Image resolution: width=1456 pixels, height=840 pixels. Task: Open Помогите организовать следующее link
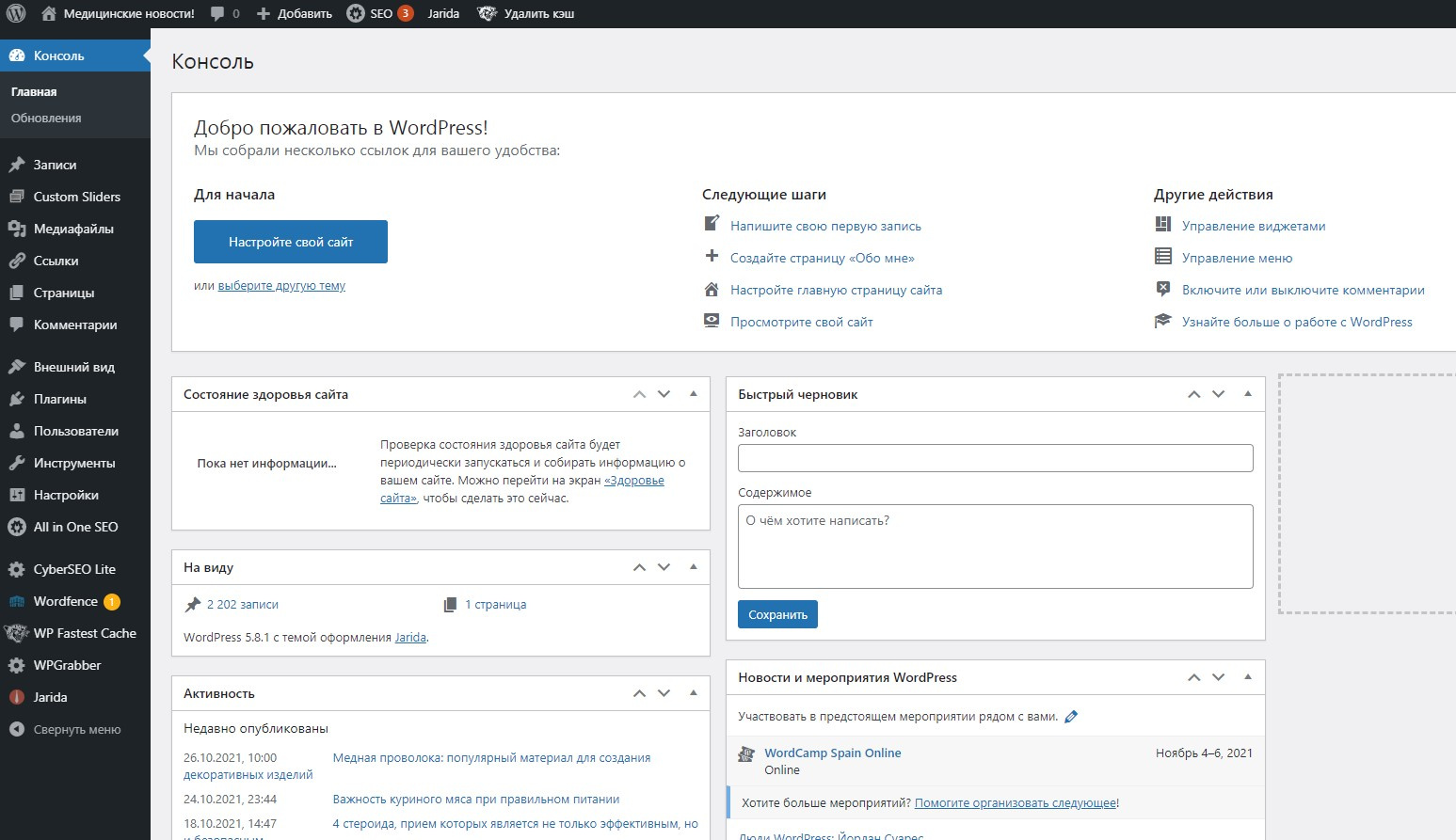pyautogui.click(x=1016, y=803)
